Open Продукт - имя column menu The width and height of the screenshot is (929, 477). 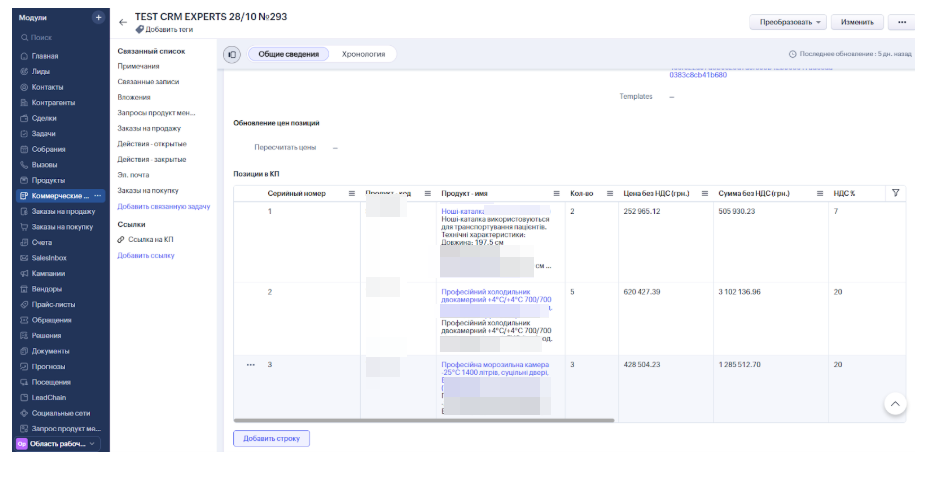[556, 193]
